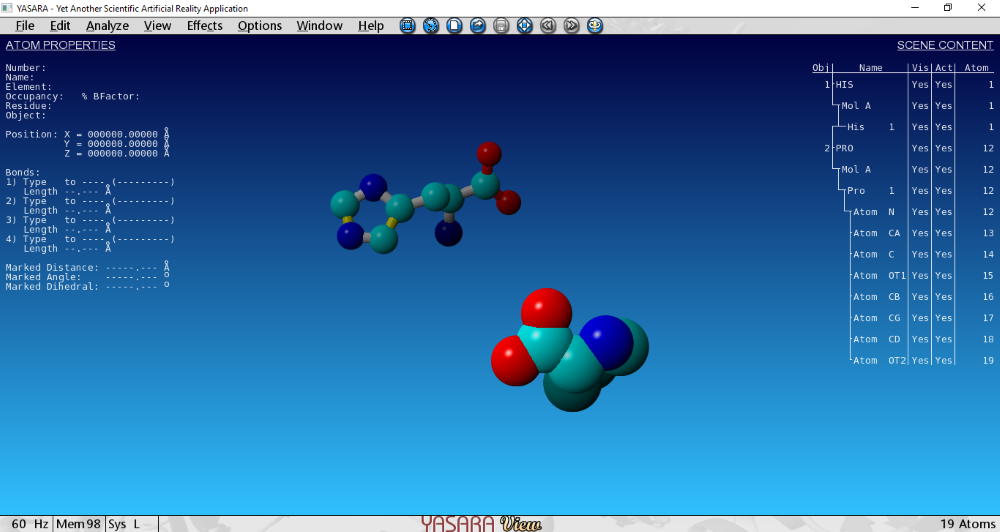The width and height of the screenshot is (1000, 532).
Task: Click the ATOM PROPERTIES heading link
Action: pos(61,45)
